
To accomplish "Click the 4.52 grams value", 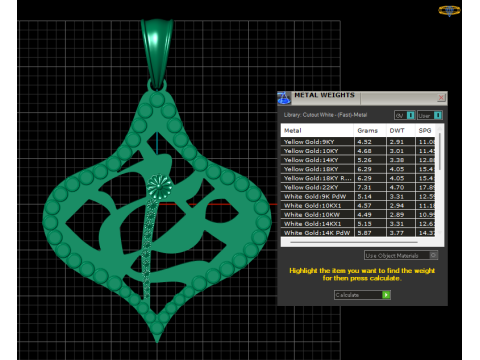I will 364,142.
